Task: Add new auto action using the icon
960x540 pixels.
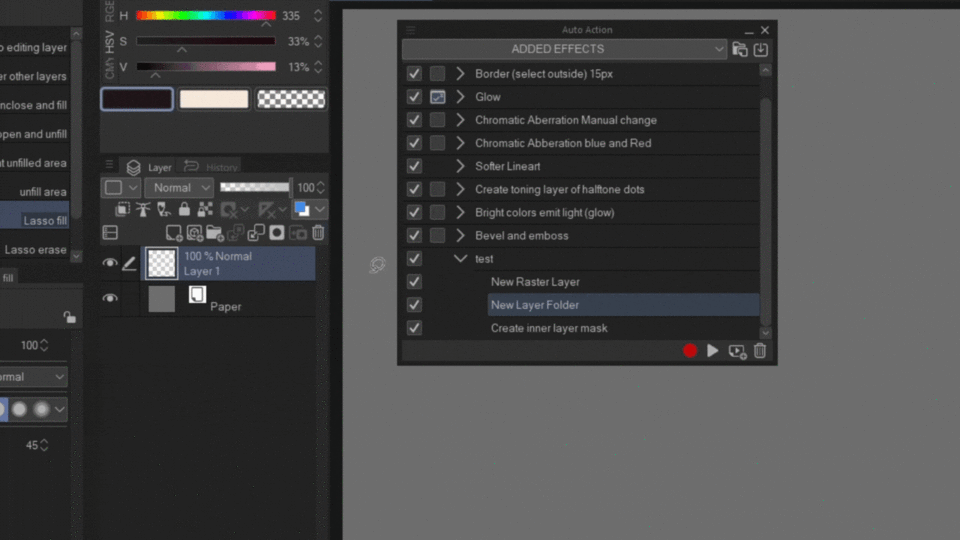Action: (737, 351)
